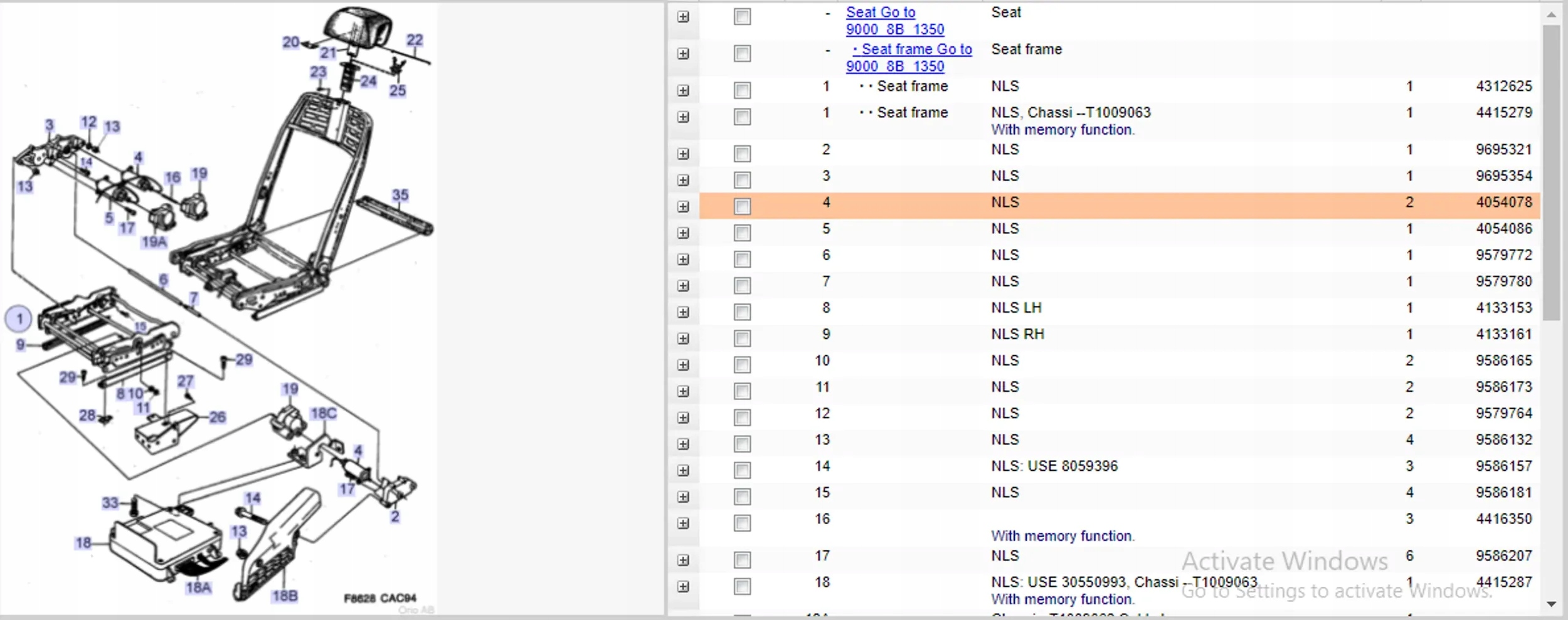Image resolution: width=1568 pixels, height=620 pixels.
Task: Click the 'NLS: USE 8059396' description
Action: coord(1054,466)
